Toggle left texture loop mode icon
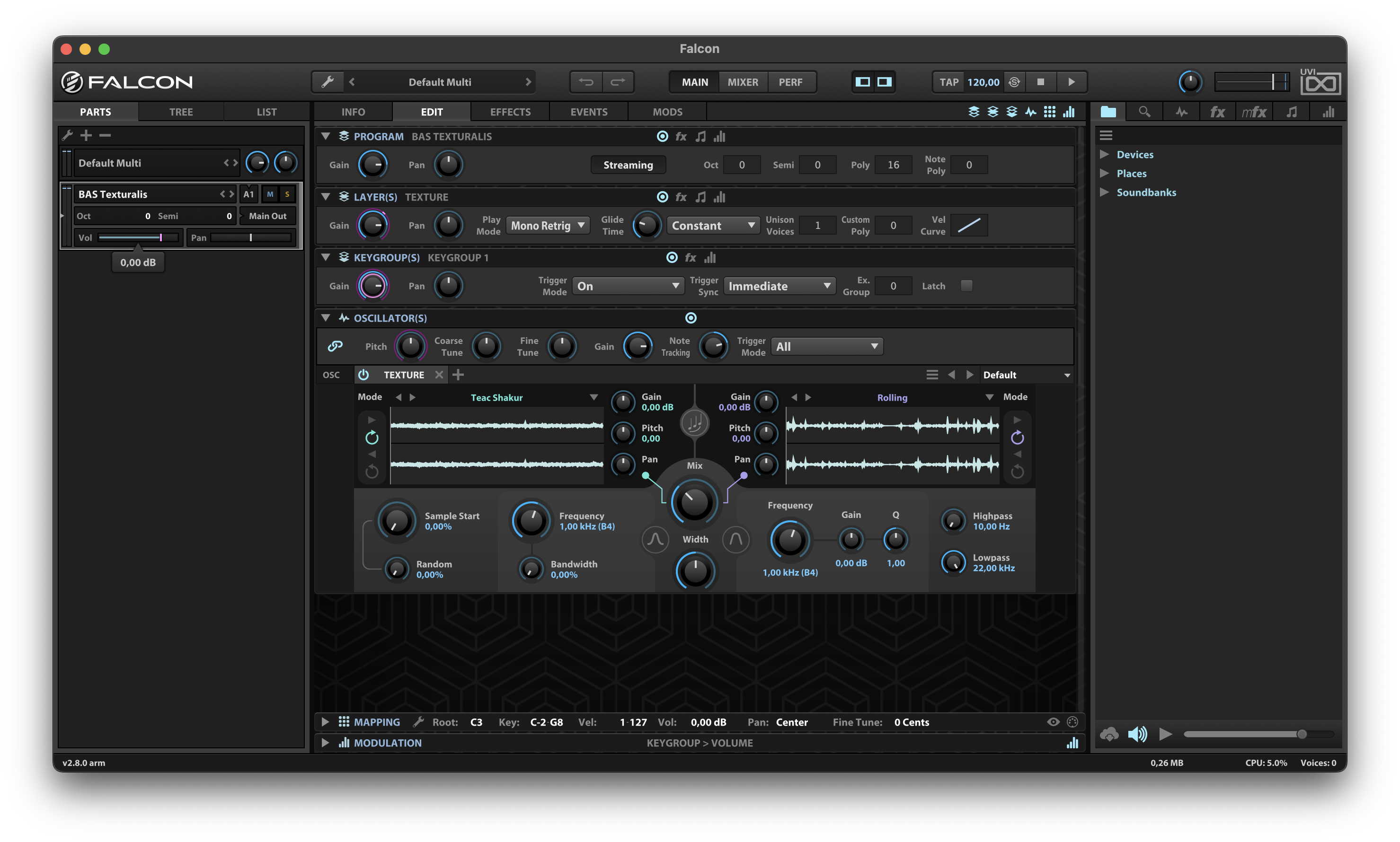This screenshot has height=842, width=1400. pos(372,438)
